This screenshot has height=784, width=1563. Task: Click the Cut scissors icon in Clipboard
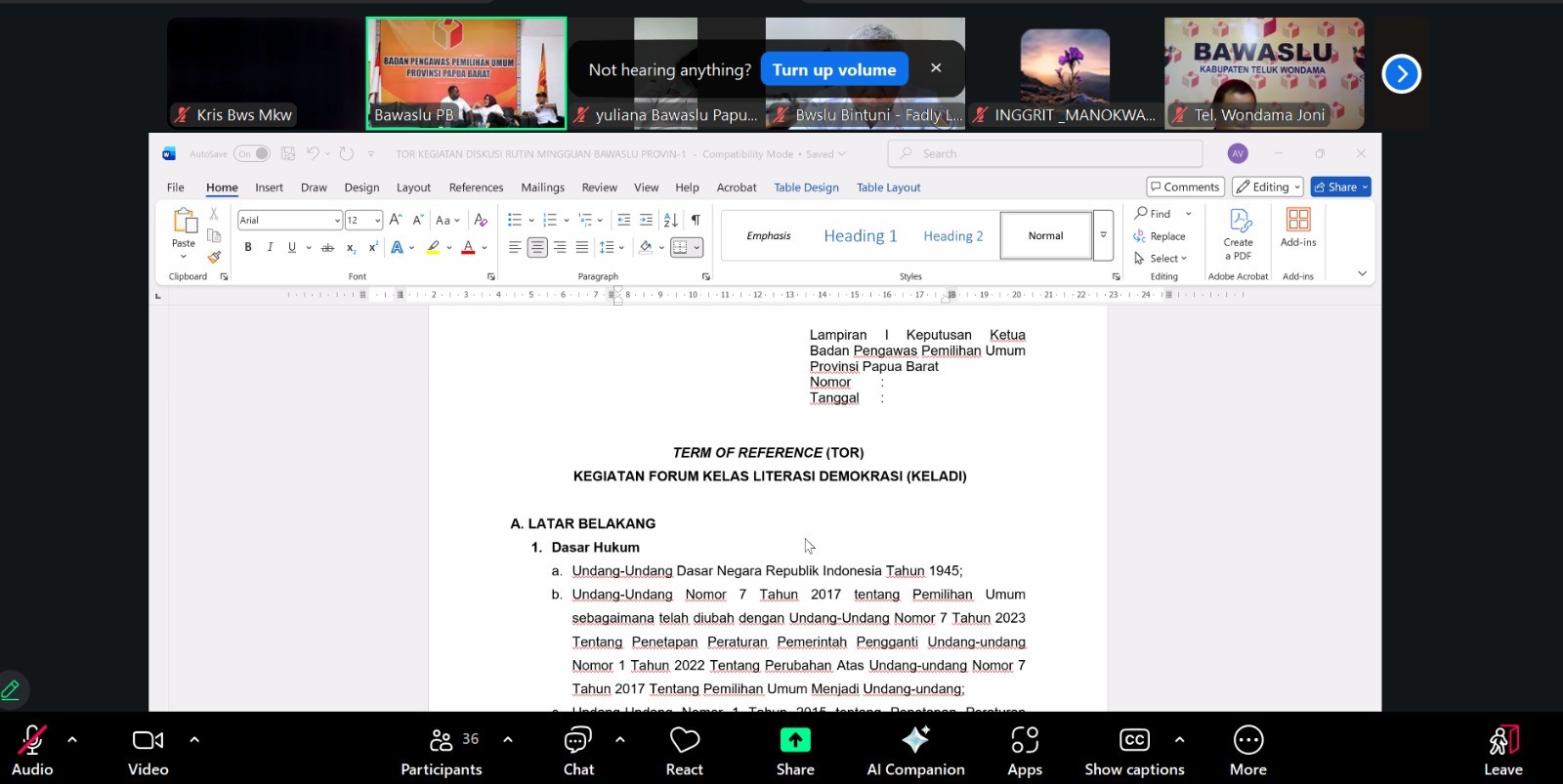click(x=214, y=214)
